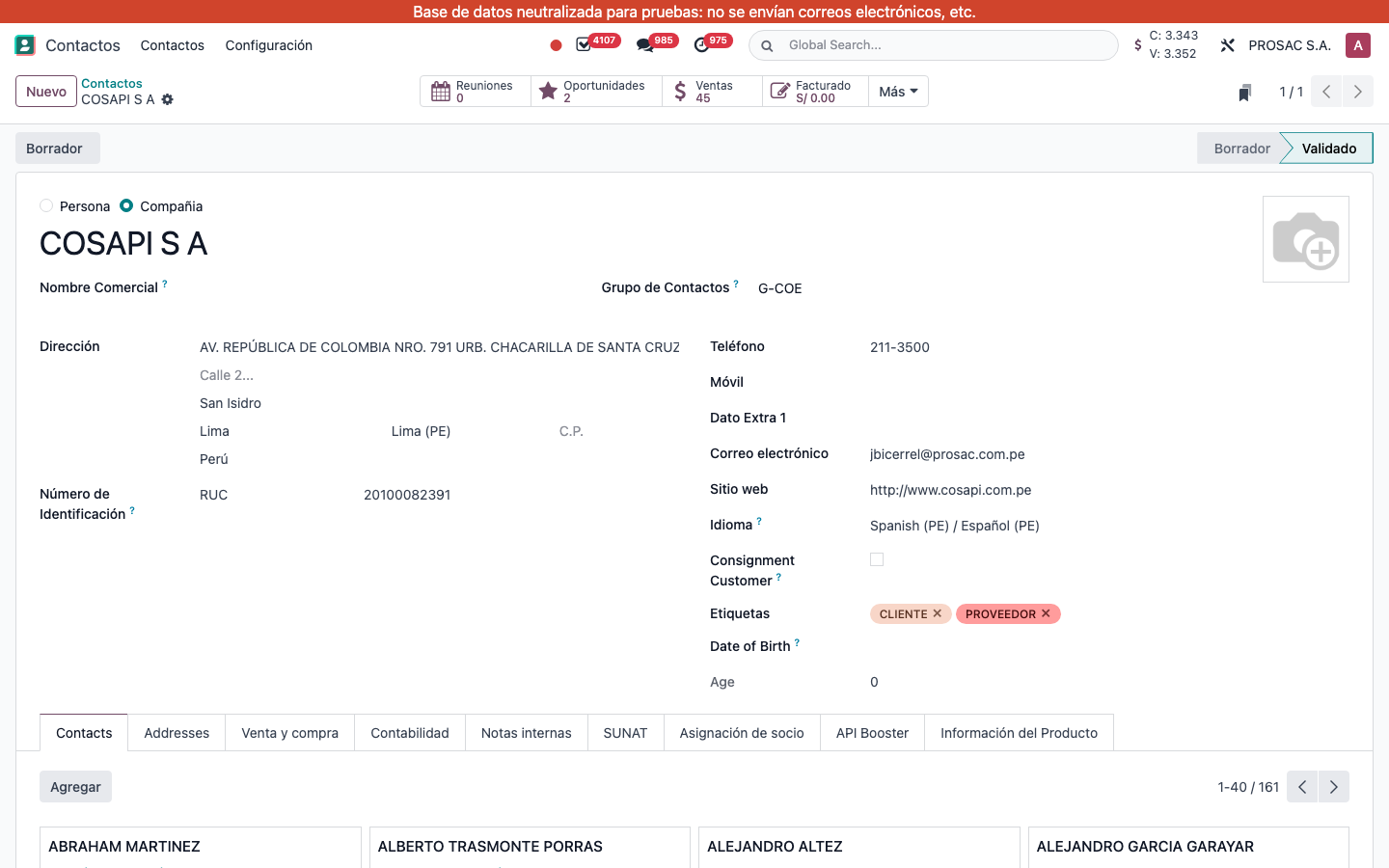Open the Facturado stat button
This screenshot has width=1389, height=868.
tap(815, 92)
